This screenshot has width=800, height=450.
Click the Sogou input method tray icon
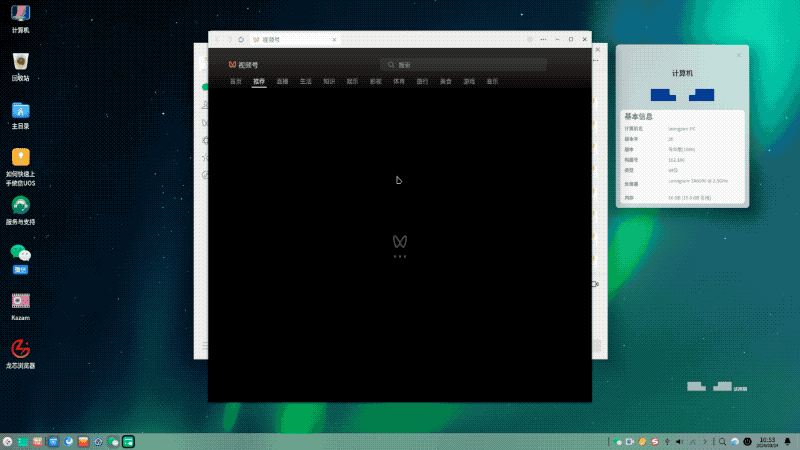pyautogui.click(x=654, y=441)
